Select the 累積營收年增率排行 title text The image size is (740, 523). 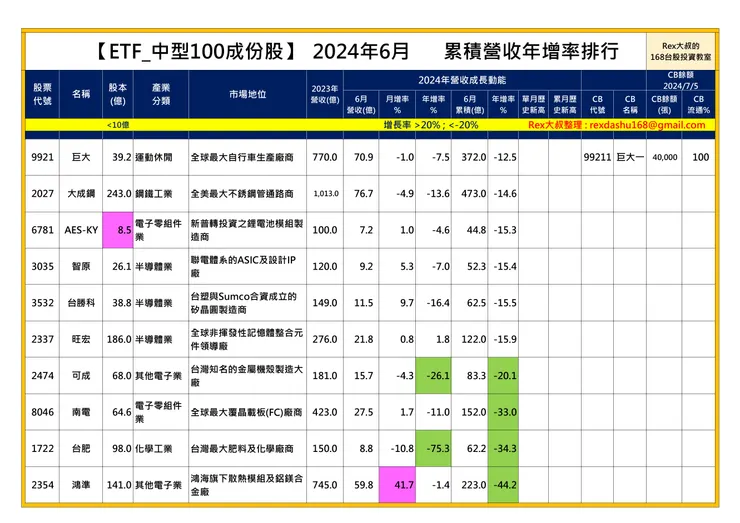[531, 51]
